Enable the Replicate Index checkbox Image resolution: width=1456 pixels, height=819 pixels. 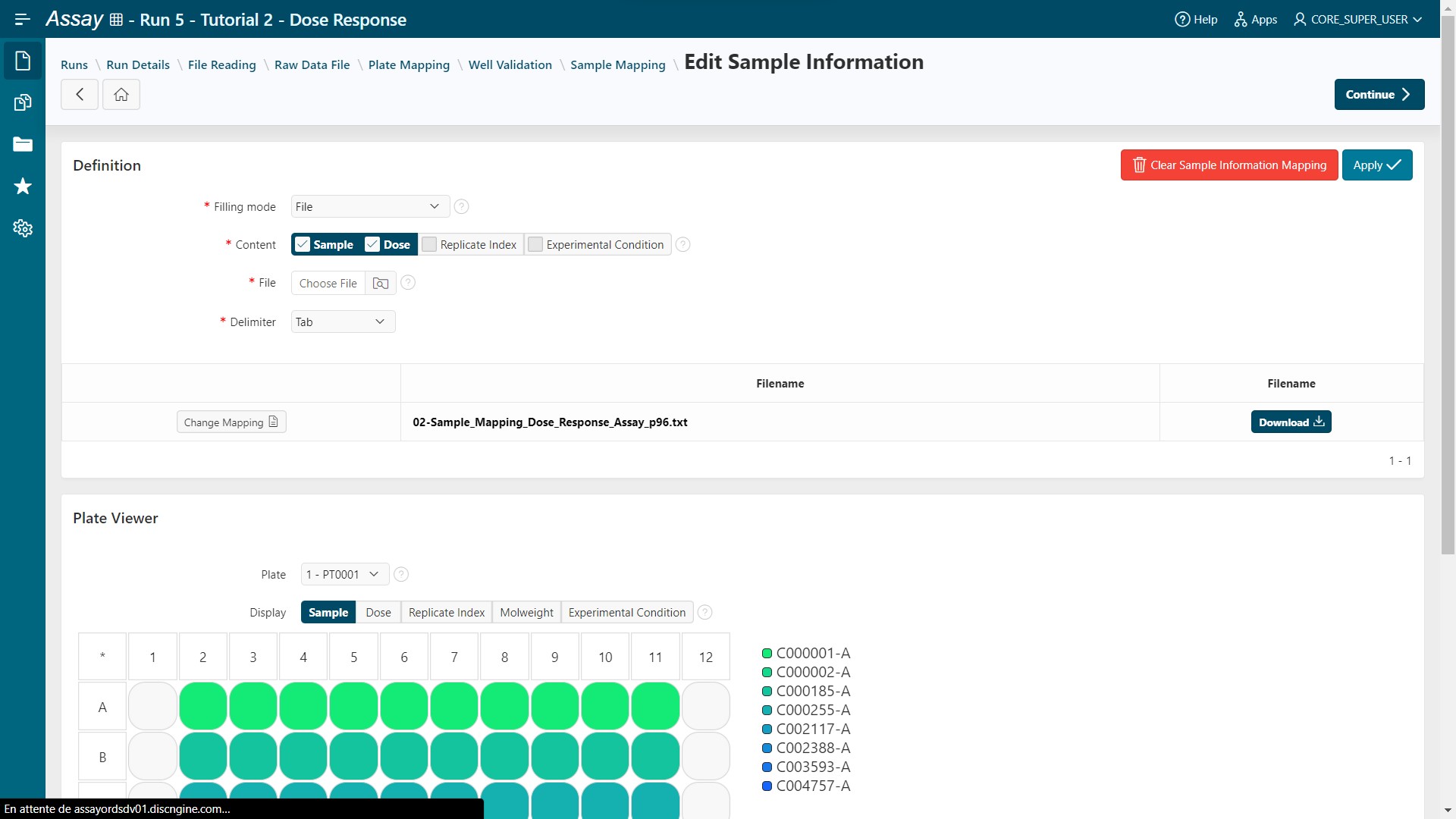[x=429, y=244]
